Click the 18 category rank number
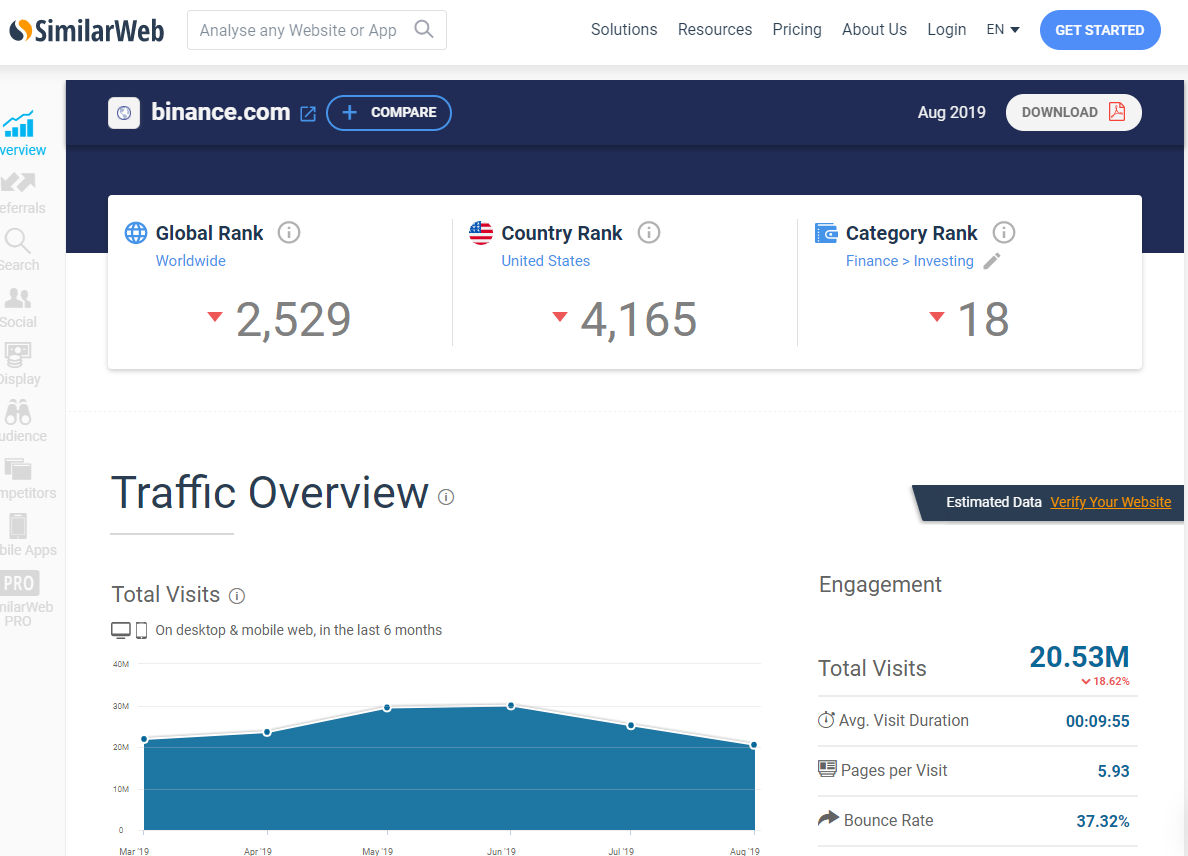This screenshot has height=856, width=1188. tap(983, 319)
